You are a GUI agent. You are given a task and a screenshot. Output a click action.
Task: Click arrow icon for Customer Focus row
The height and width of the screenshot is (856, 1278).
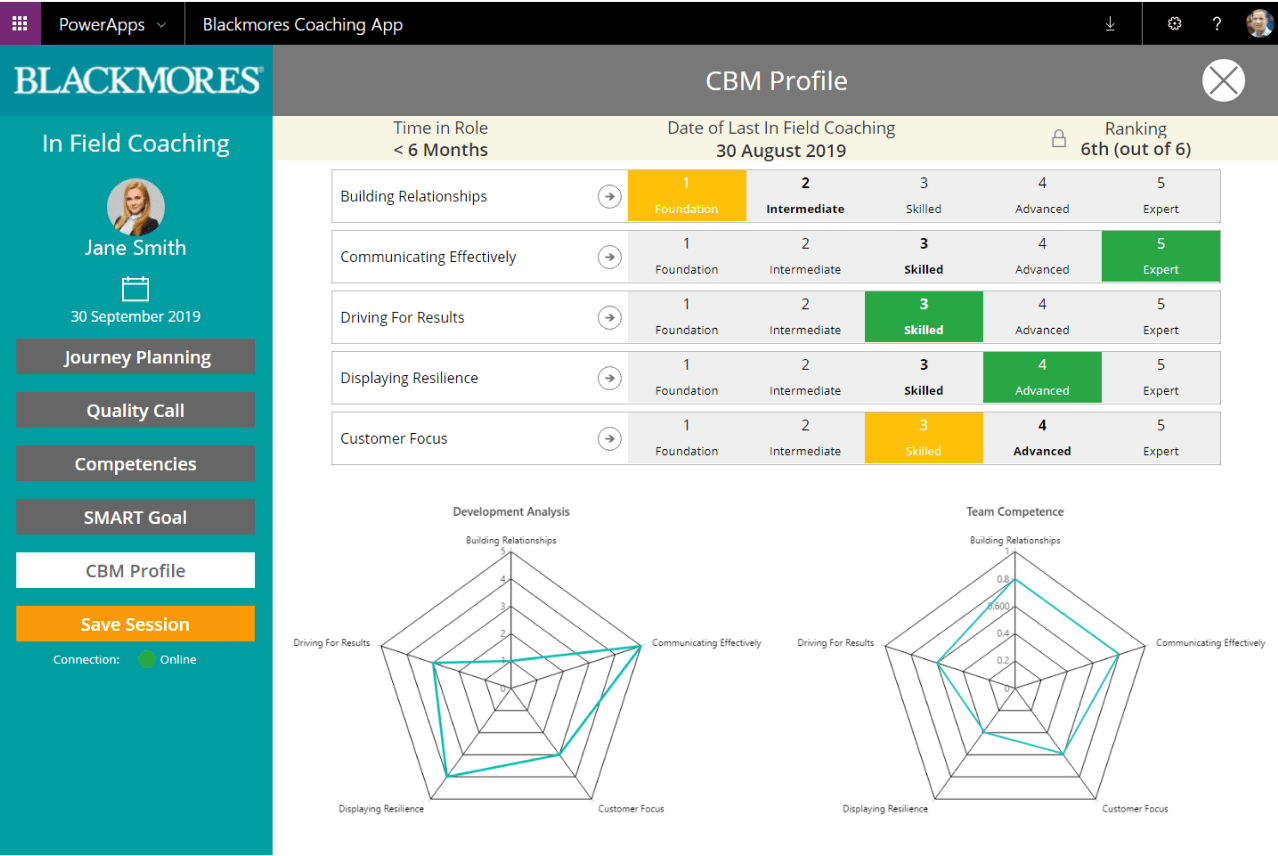(x=609, y=439)
